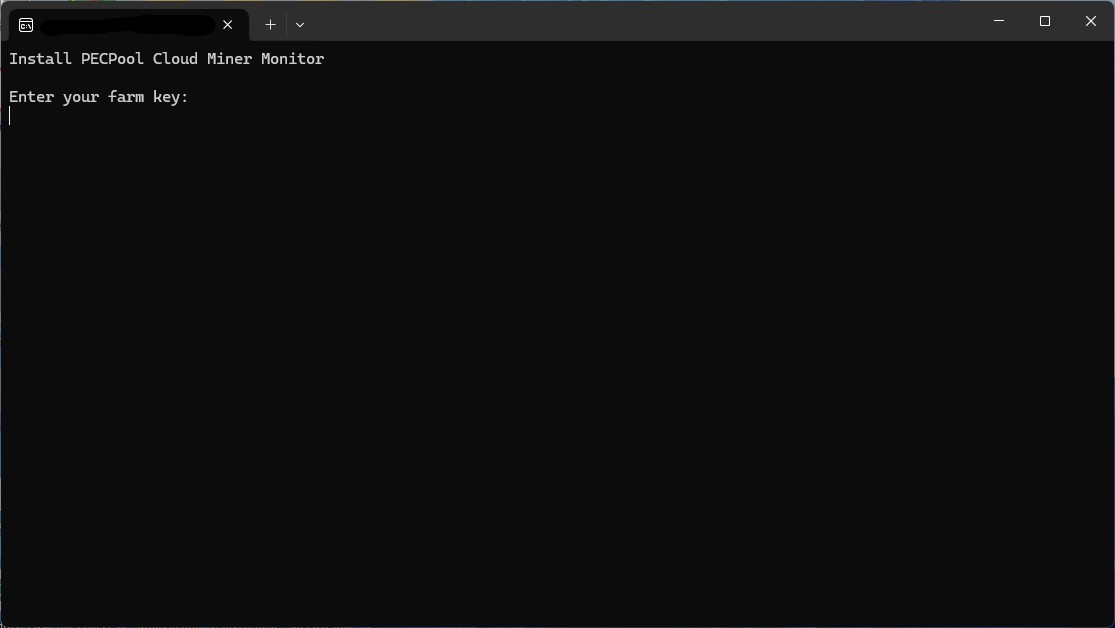Image resolution: width=1115 pixels, height=628 pixels.
Task: Click the word "Cloud" in the header line
Action: point(175,59)
